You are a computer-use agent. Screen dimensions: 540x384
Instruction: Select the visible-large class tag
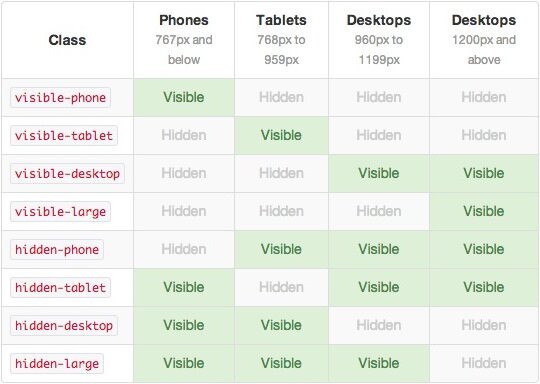pos(60,211)
